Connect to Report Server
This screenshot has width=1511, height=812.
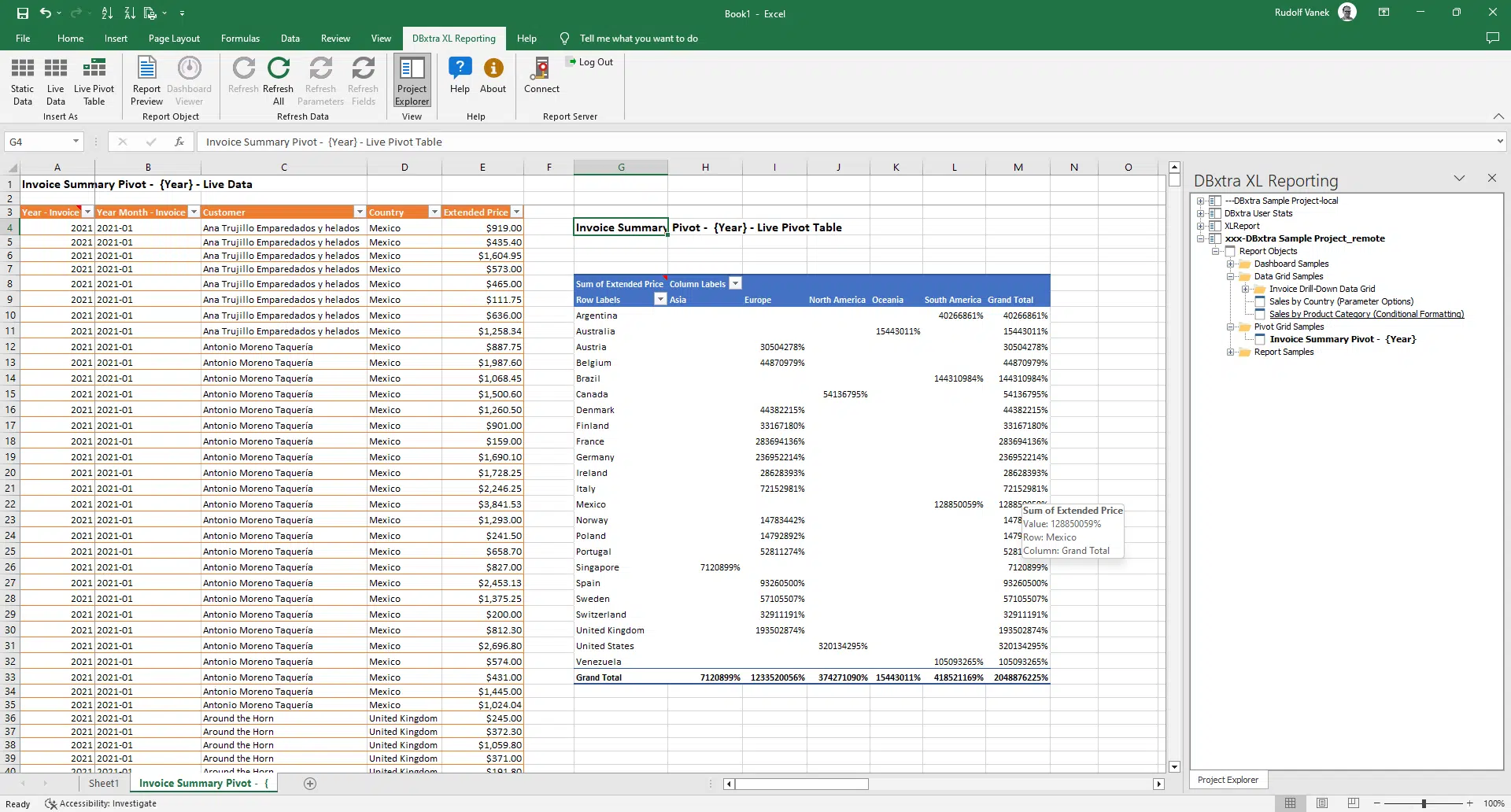point(541,76)
